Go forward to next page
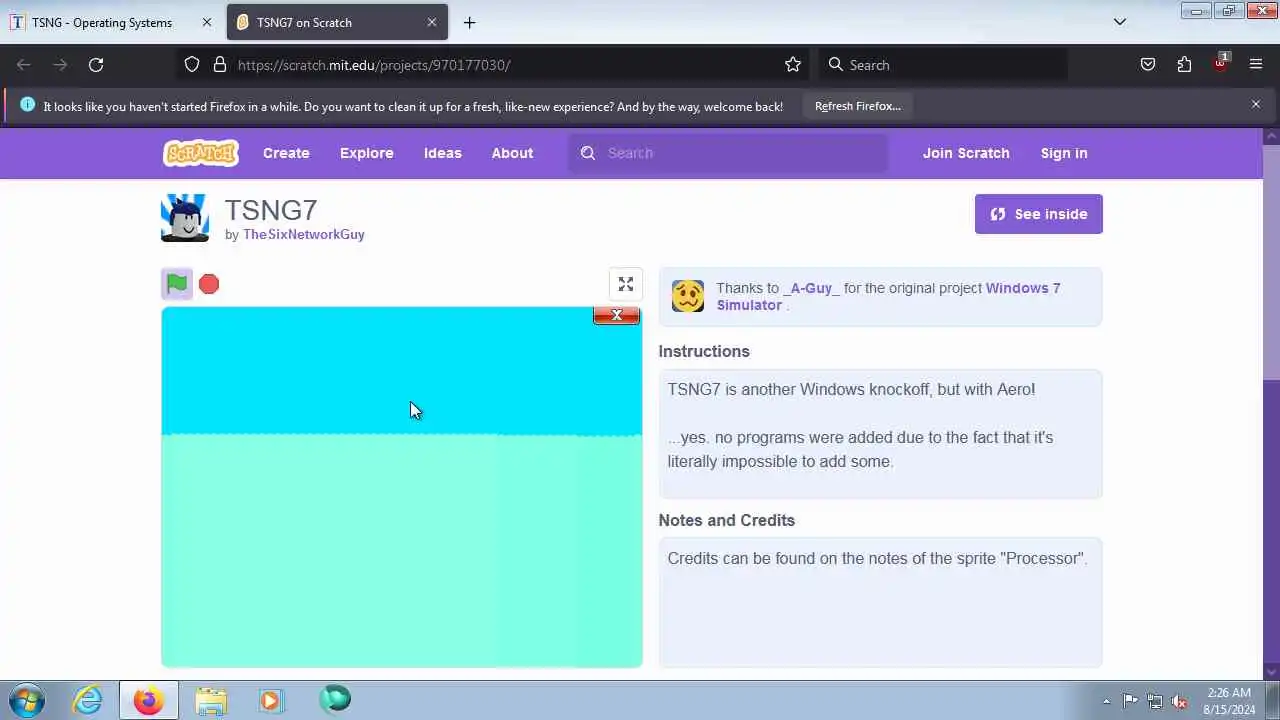The height and width of the screenshot is (720, 1280). 60,65
